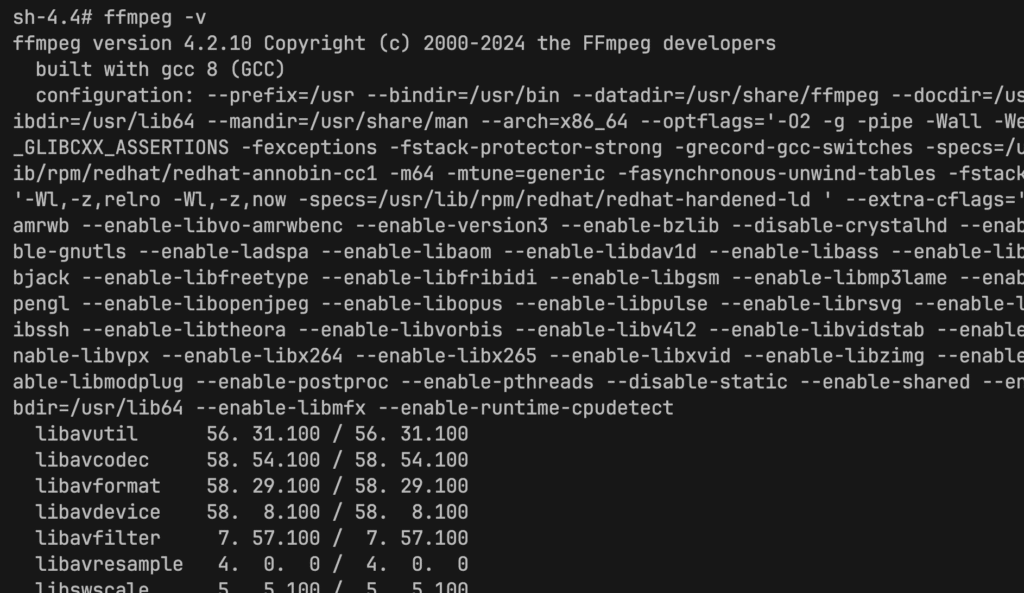Click the libavcodec library name

92,460
